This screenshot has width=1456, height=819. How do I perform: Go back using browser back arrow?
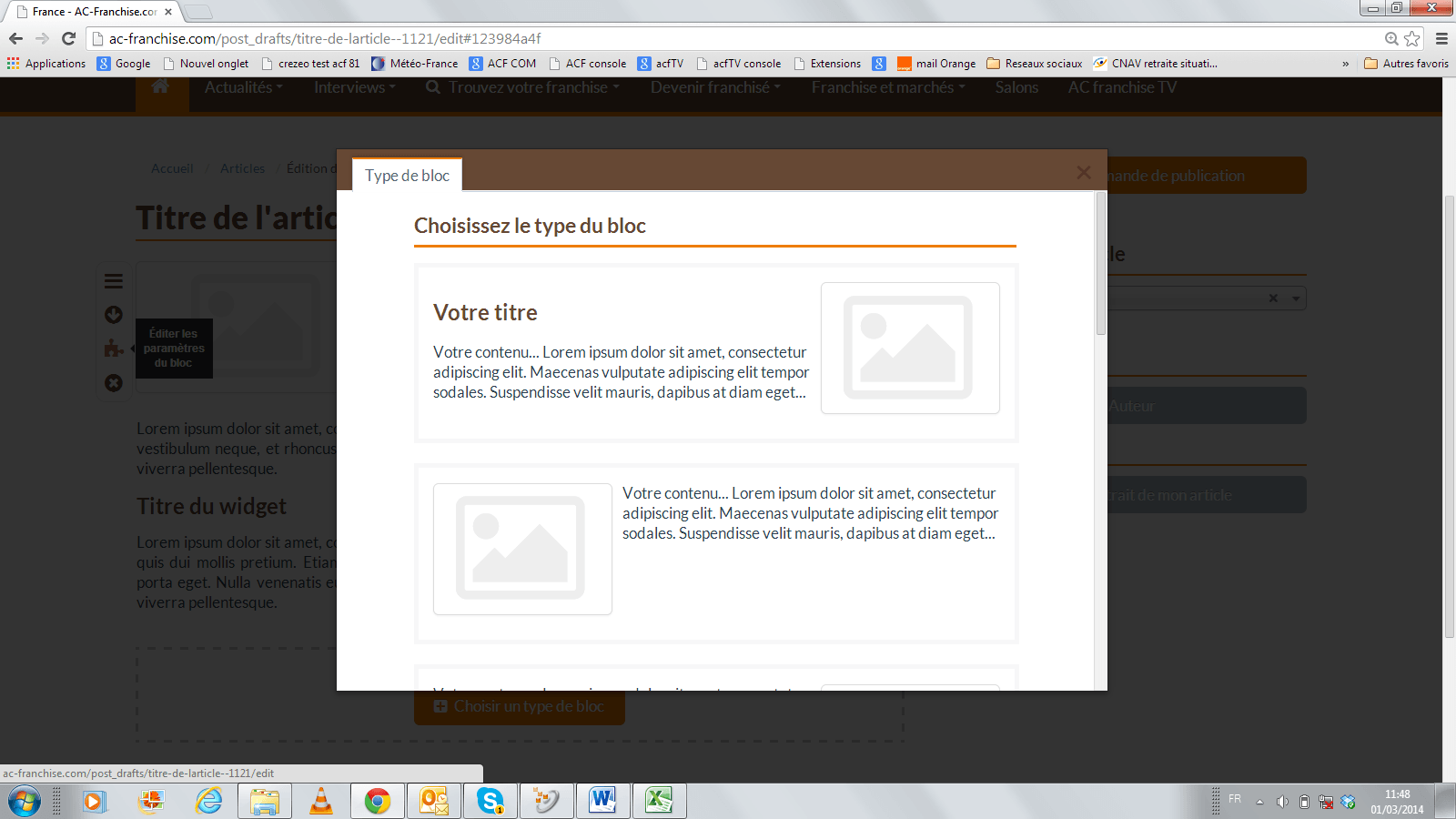pos(15,38)
